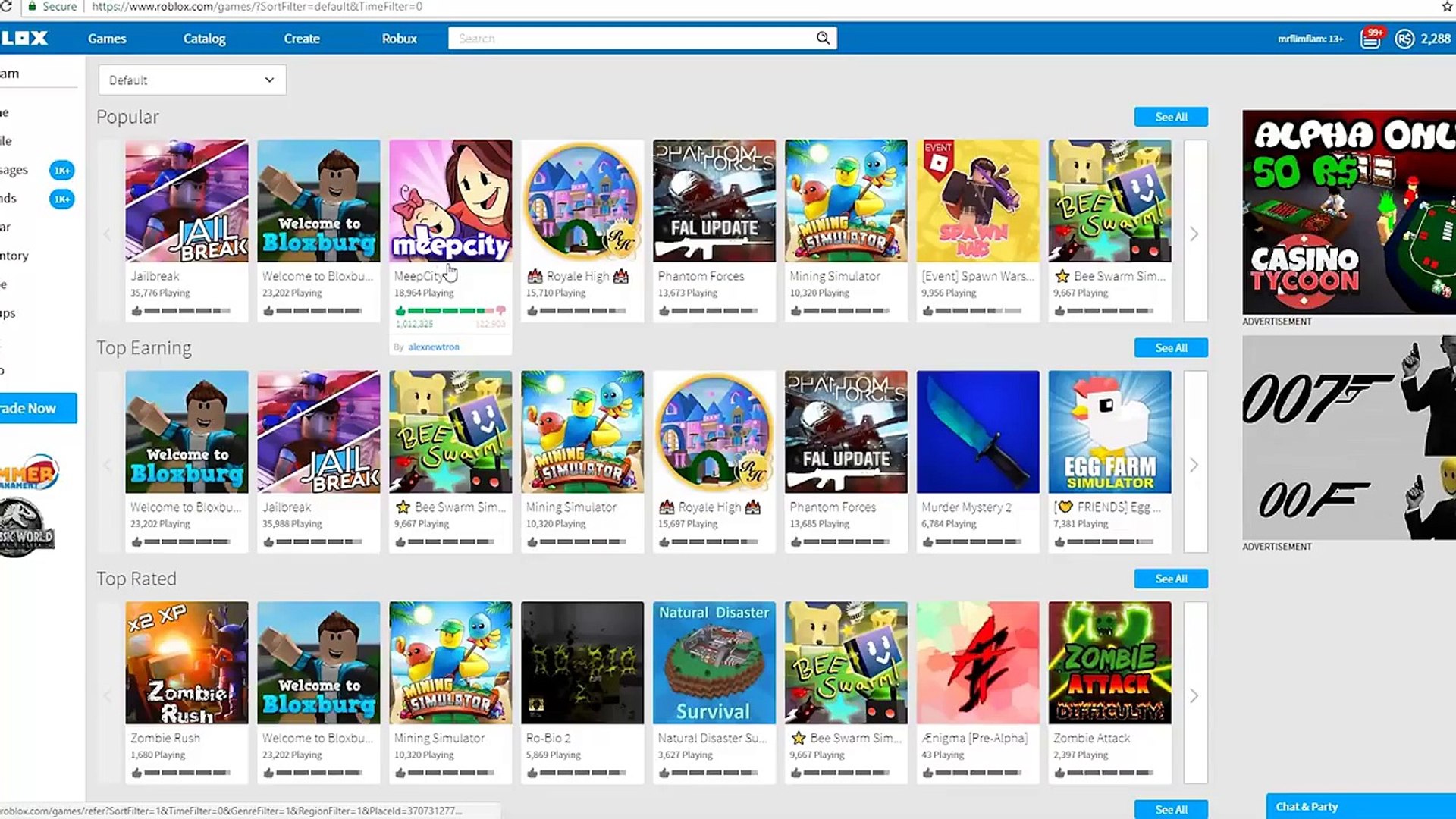Click into the Search input field
The width and height of the screenshot is (1456, 819).
click(x=629, y=38)
